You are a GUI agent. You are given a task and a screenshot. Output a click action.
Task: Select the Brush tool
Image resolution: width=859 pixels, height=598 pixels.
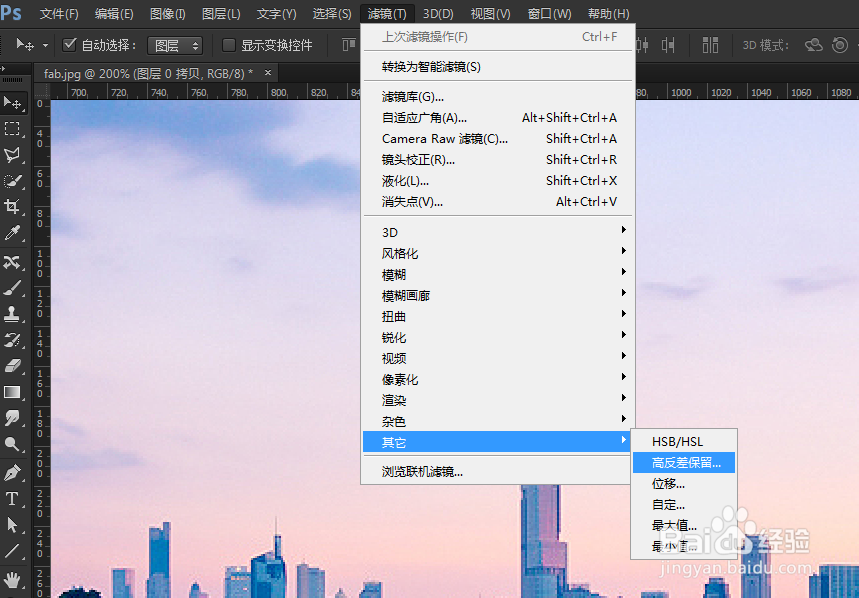point(12,288)
